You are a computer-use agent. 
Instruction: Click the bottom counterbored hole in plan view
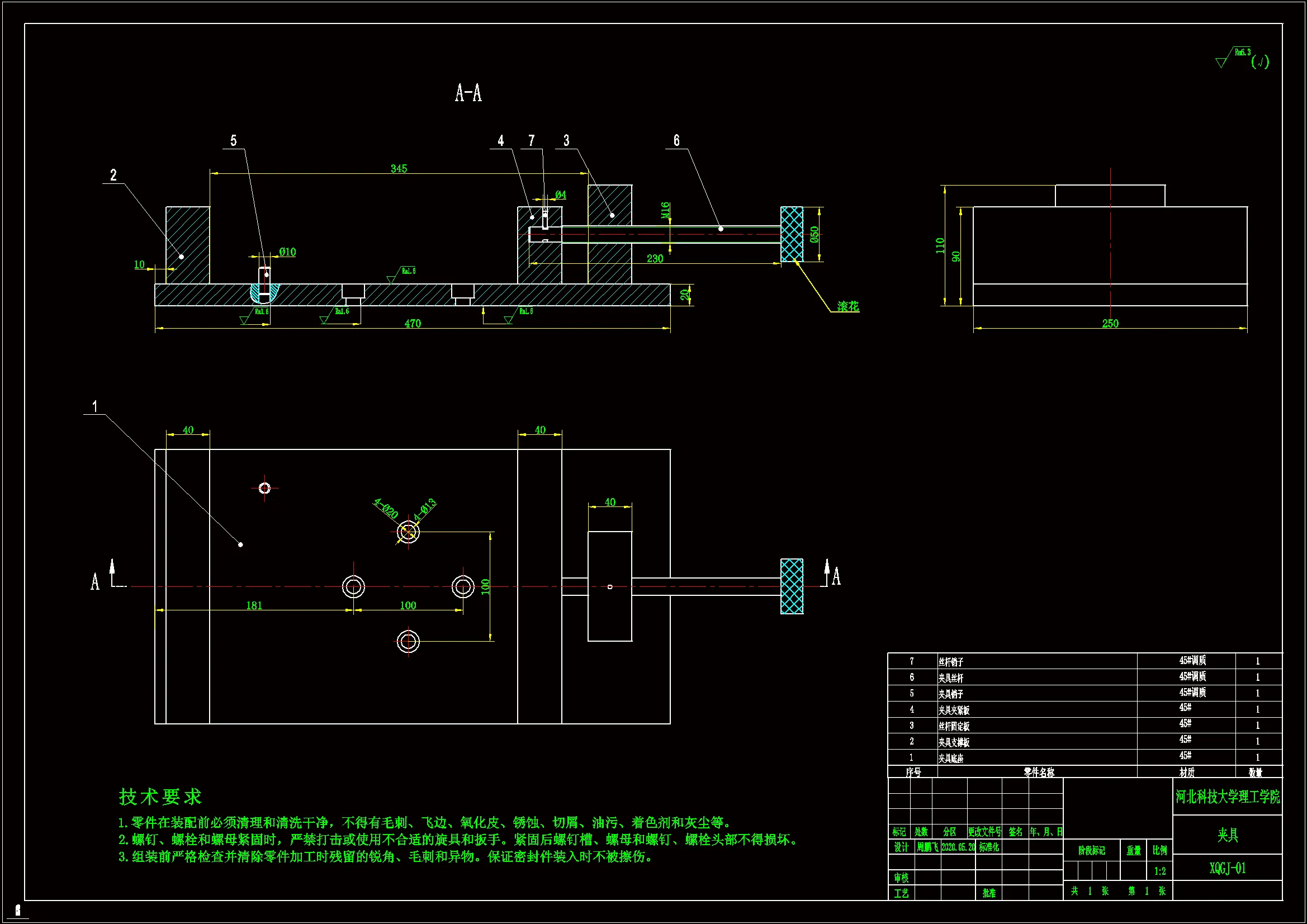(408, 642)
